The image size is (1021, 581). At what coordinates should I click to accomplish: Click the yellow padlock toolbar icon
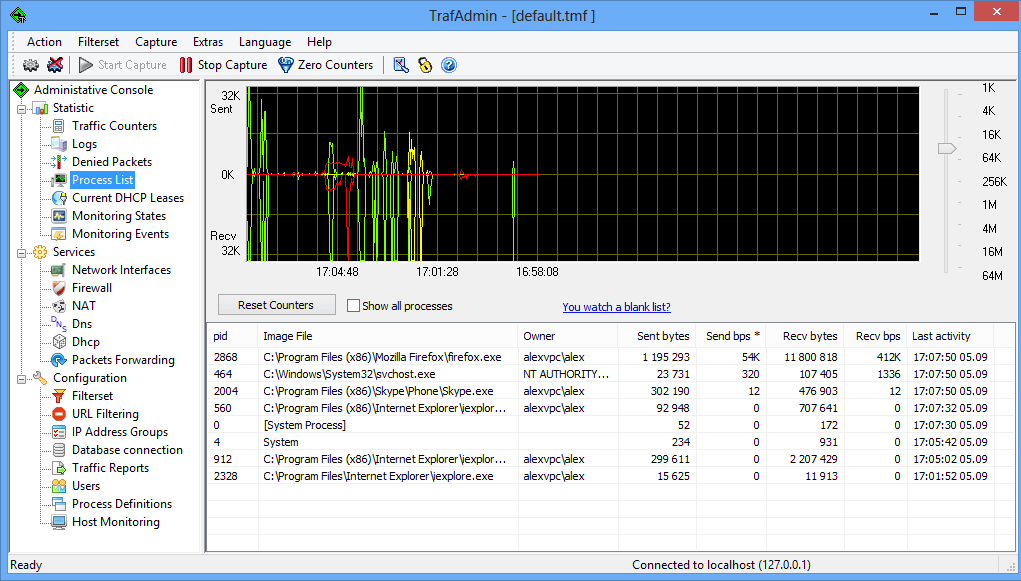425,65
